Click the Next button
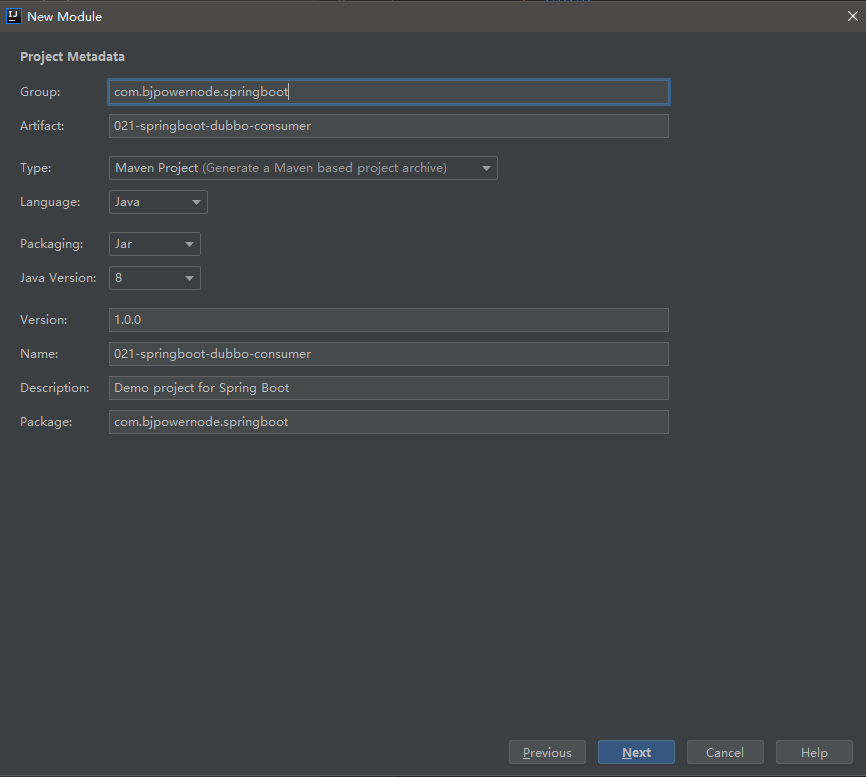The height and width of the screenshot is (777, 866). (x=636, y=752)
